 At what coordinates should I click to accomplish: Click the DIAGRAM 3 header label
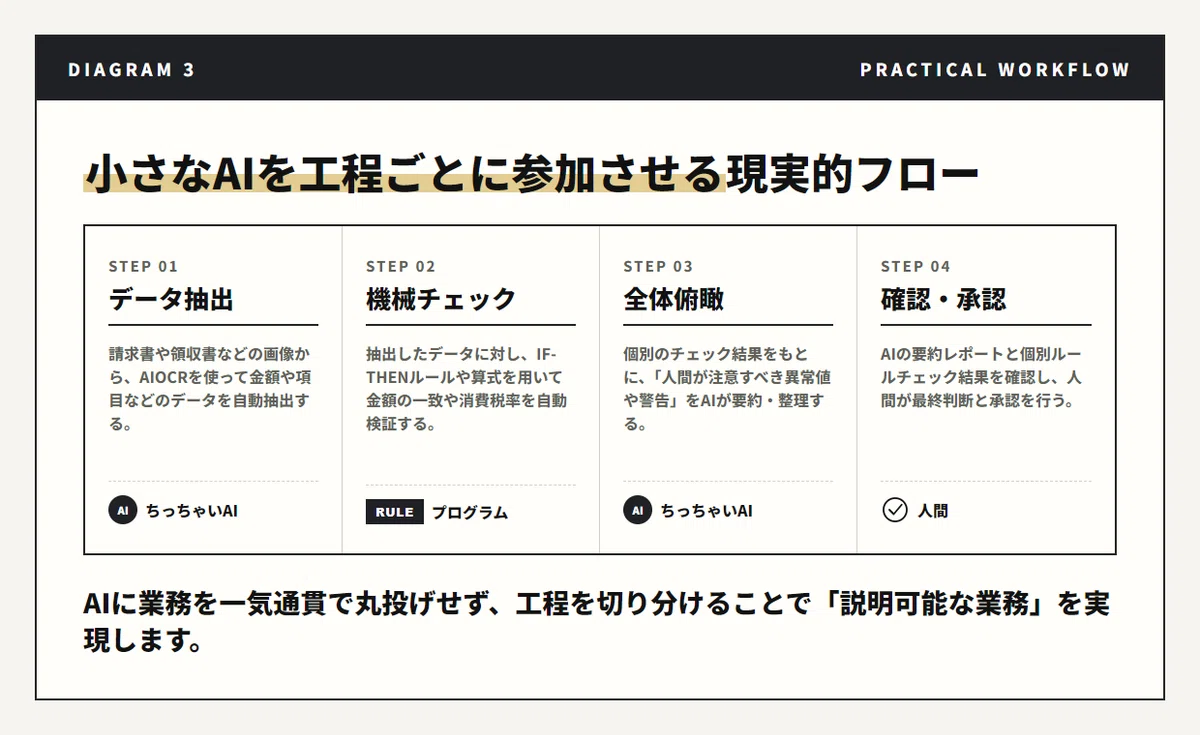pos(132,70)
